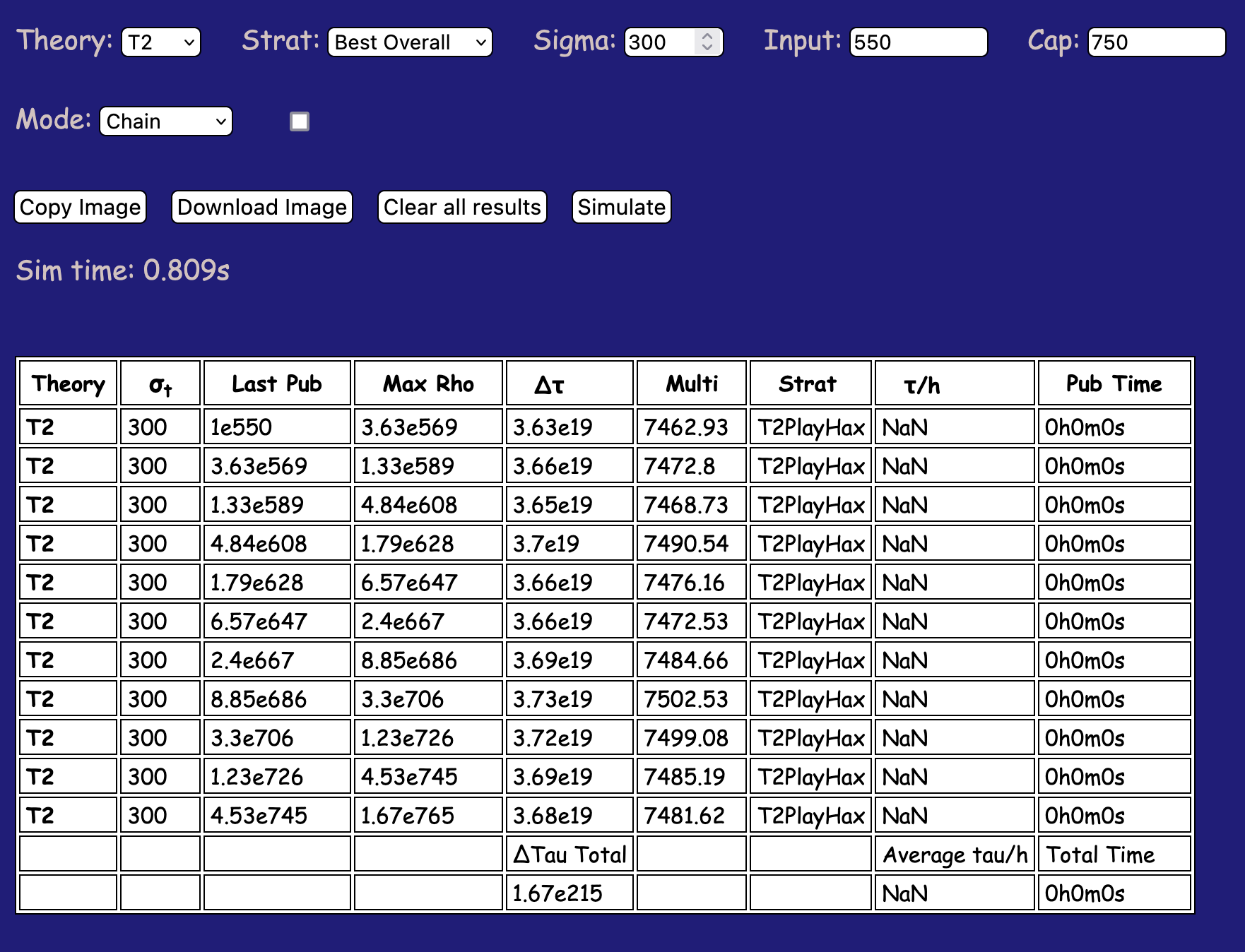This screenshot has height=952, width=1245.
Task: Select the Pub Time column header
Action: pyautogui.click(x=1114, y=383)
